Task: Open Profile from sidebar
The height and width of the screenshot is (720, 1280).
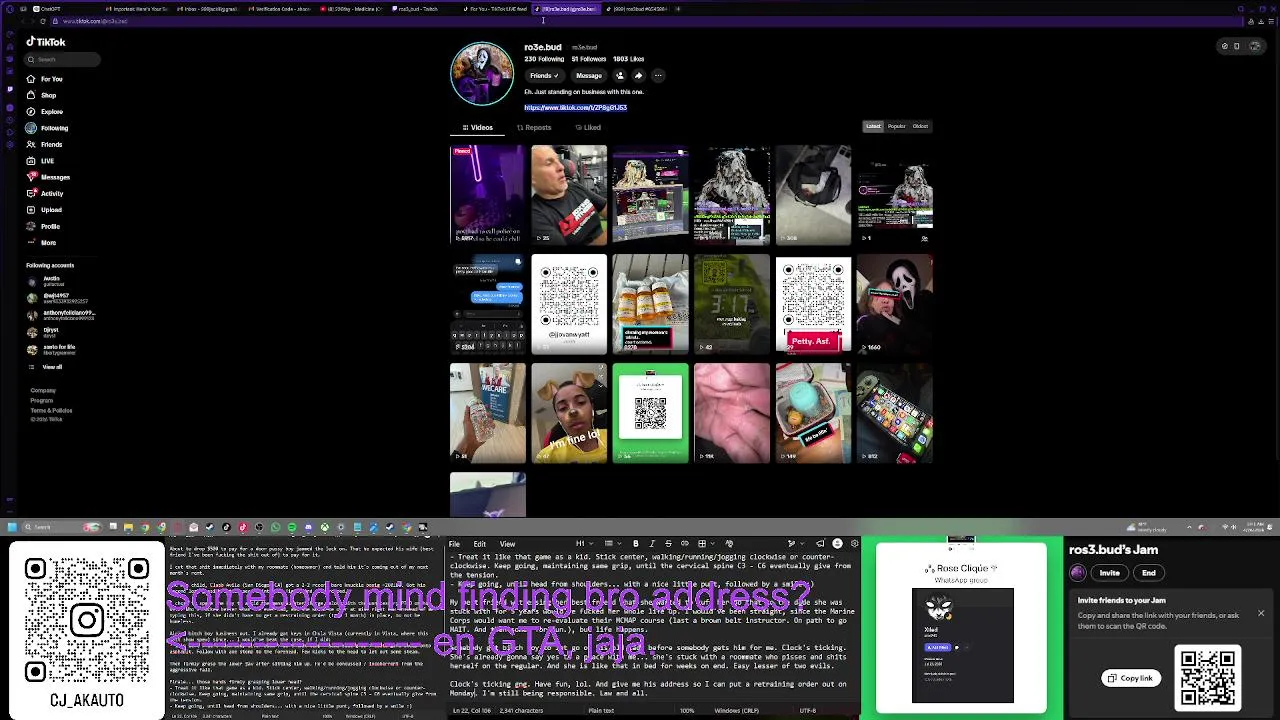Action: (43, 226)
